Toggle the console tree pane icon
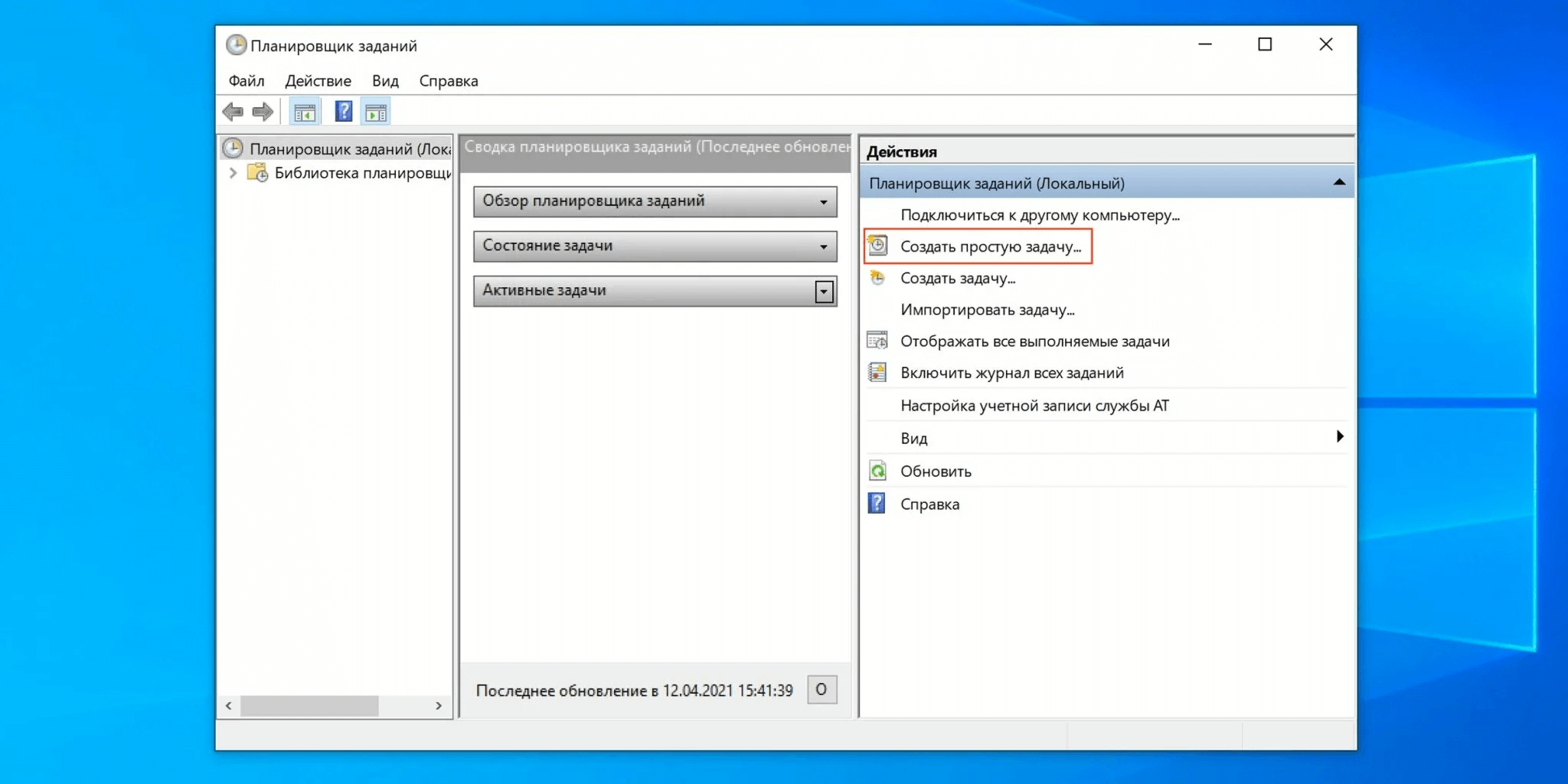 [305, 113]
